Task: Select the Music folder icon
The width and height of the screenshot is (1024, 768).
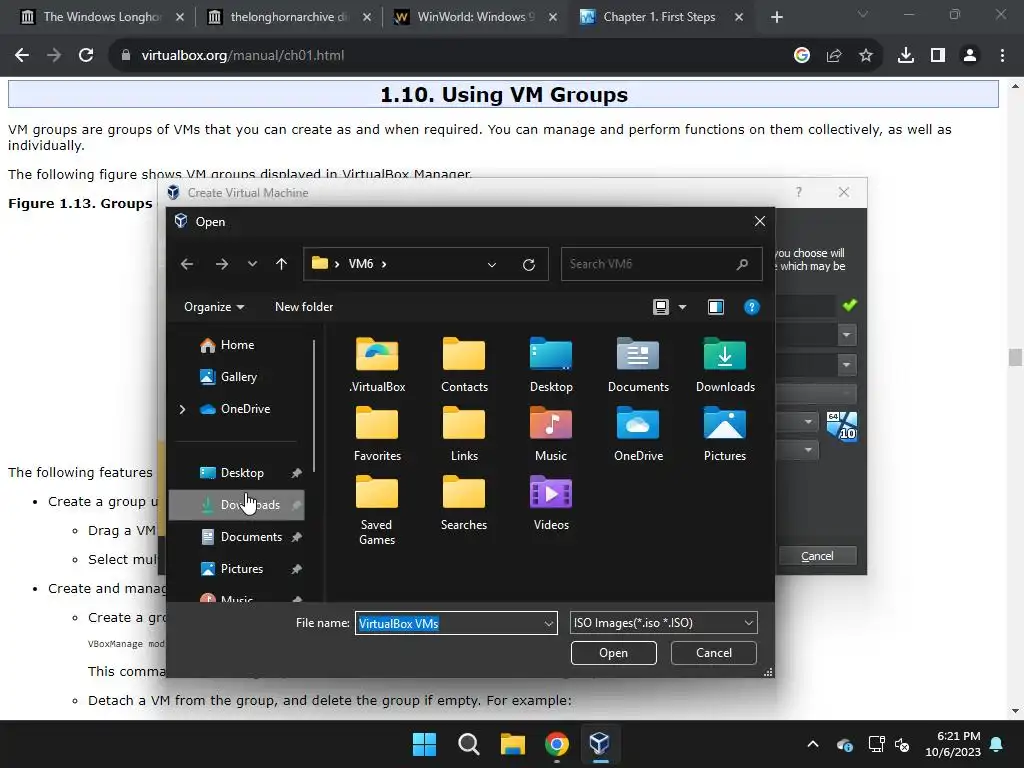Action: (551, 424)
